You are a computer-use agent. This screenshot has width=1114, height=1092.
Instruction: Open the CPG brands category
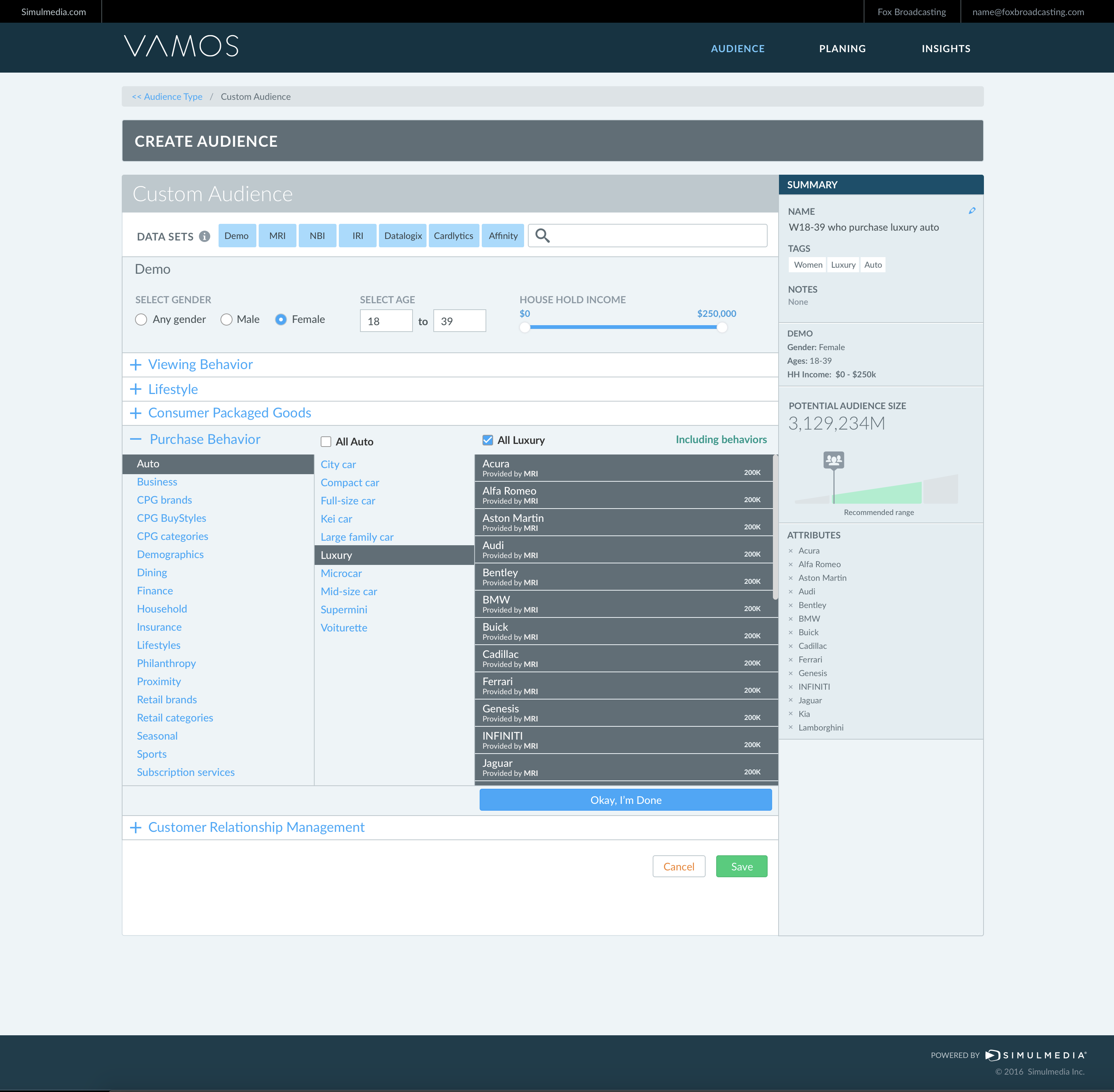[164, 500]
